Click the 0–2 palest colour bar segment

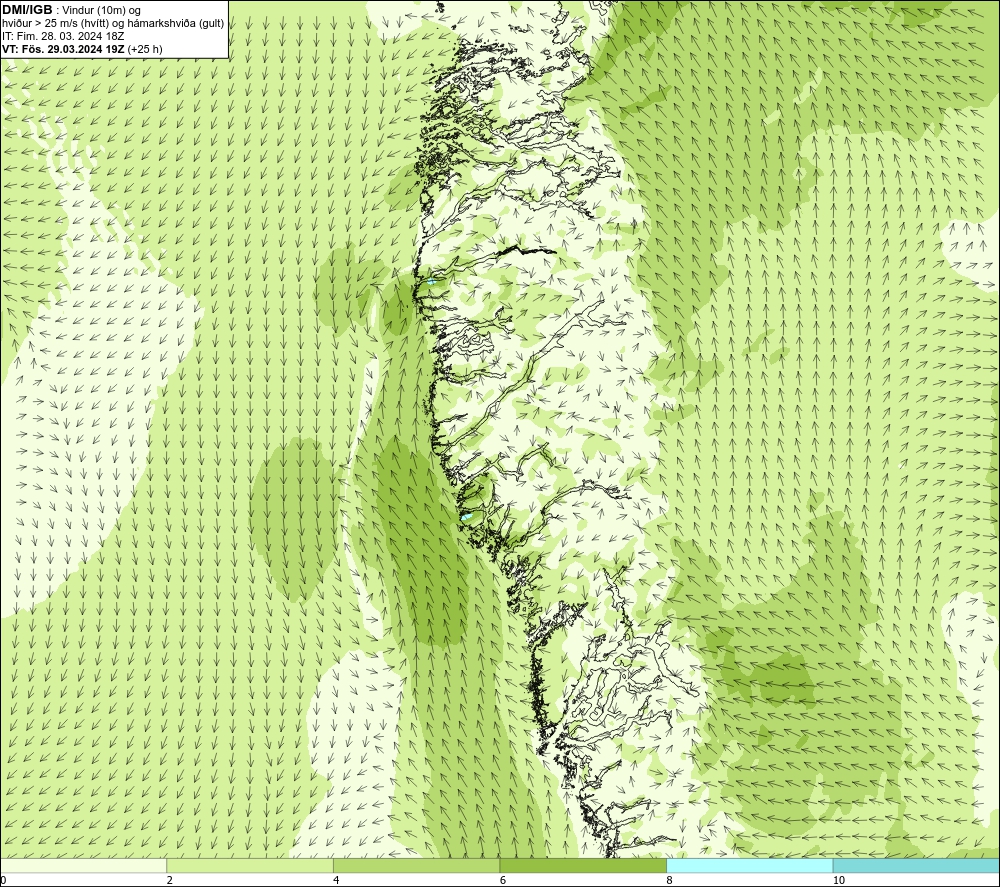[x=84, y=865]
